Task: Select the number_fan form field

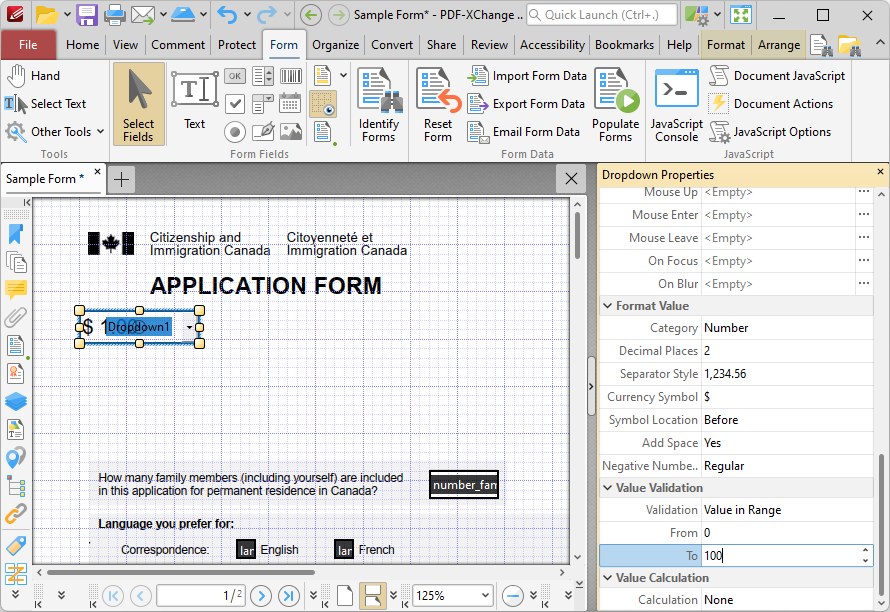Action: click(464, 485)
